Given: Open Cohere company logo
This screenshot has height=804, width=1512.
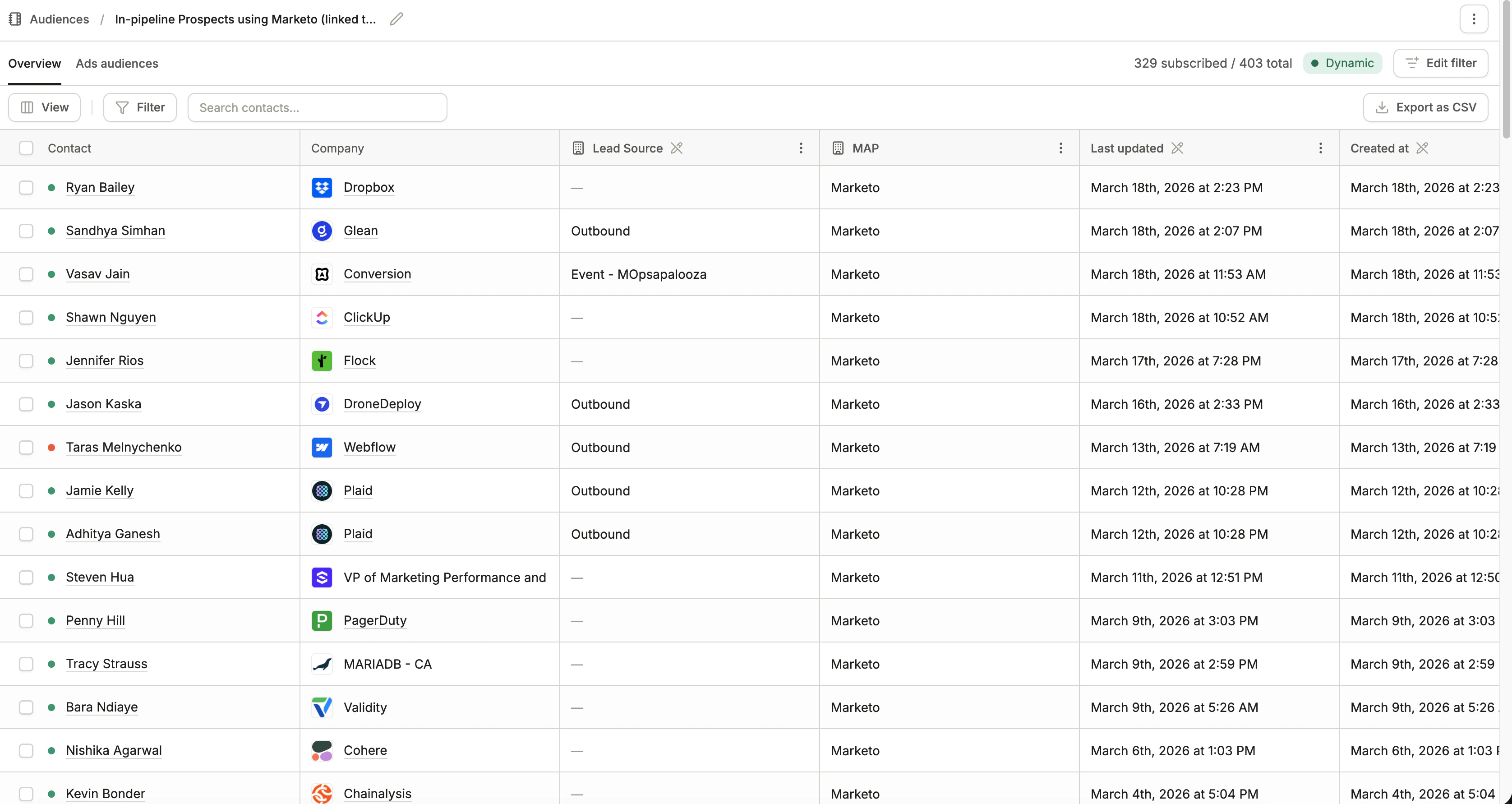Looking at the screenshot, I should (322, 751).
